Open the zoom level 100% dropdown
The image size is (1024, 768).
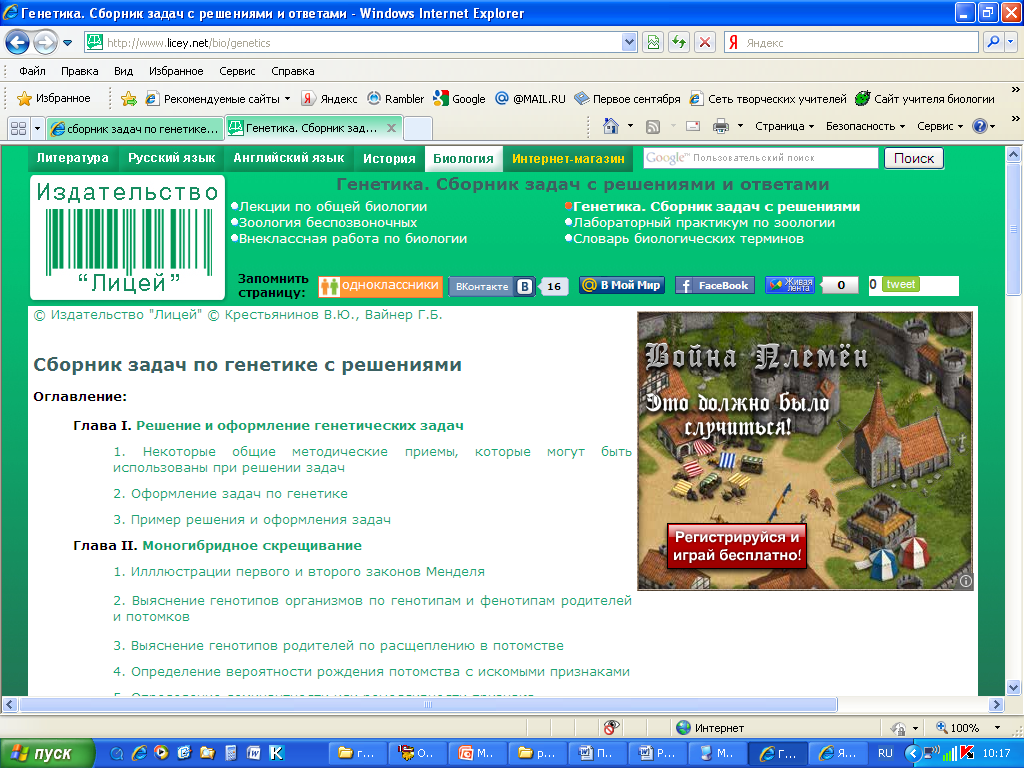pos(997,728)
